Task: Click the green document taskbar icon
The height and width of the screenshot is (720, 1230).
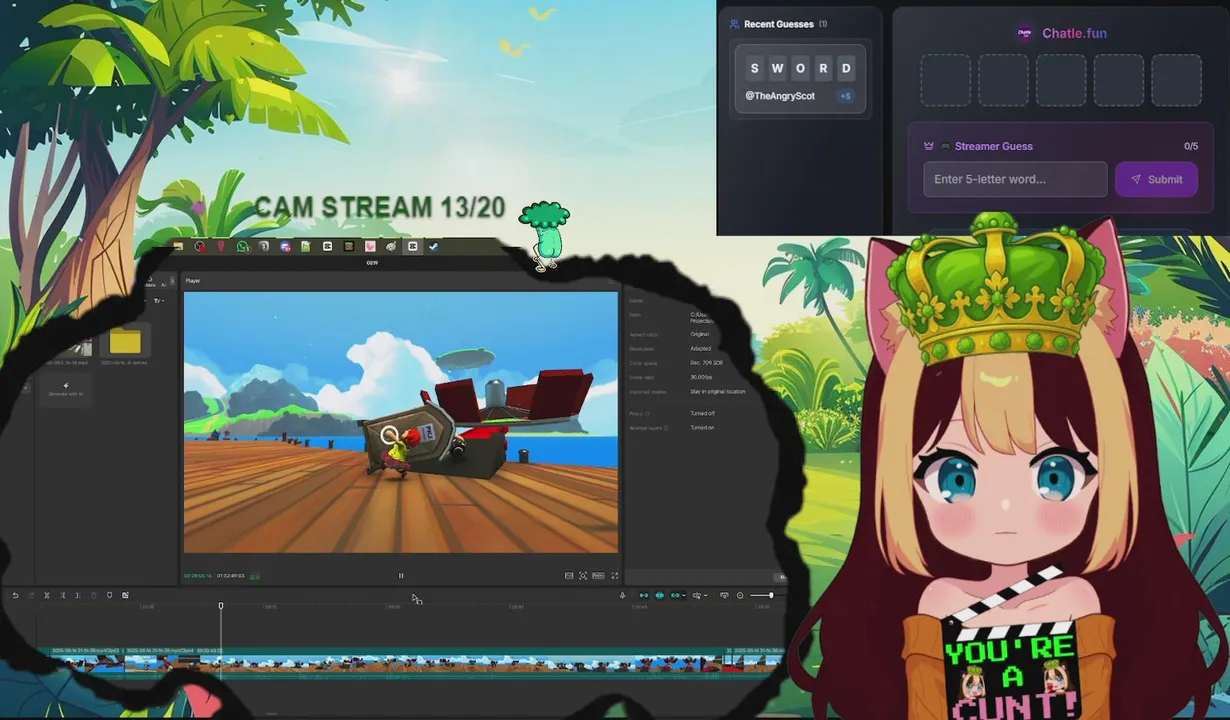Action: pos(306,246)
